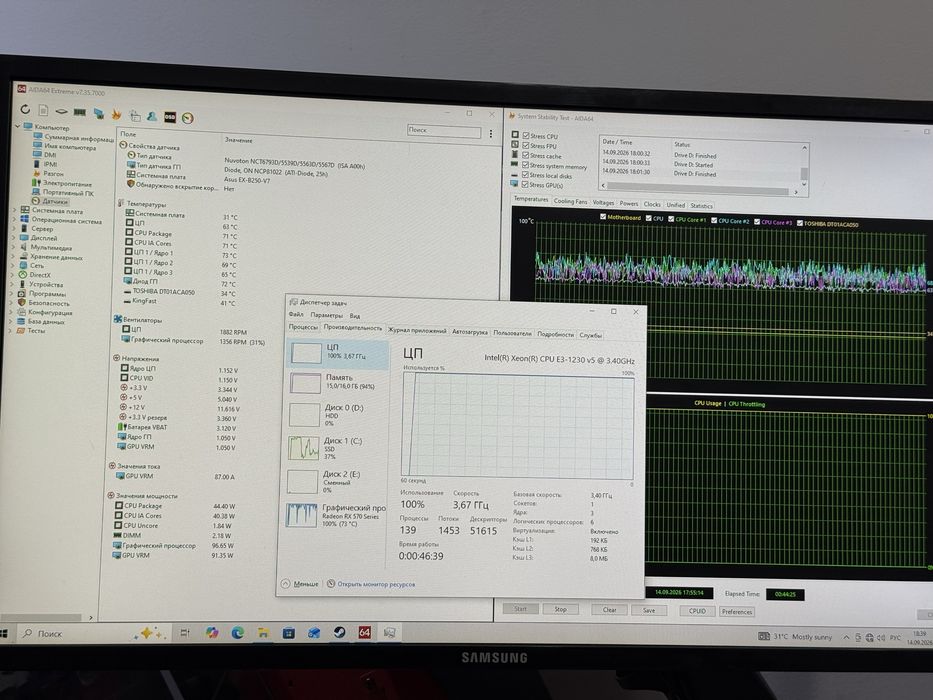Toggle the Stress cache checkbox
The image size is (933, 700).
coord(525,155)
